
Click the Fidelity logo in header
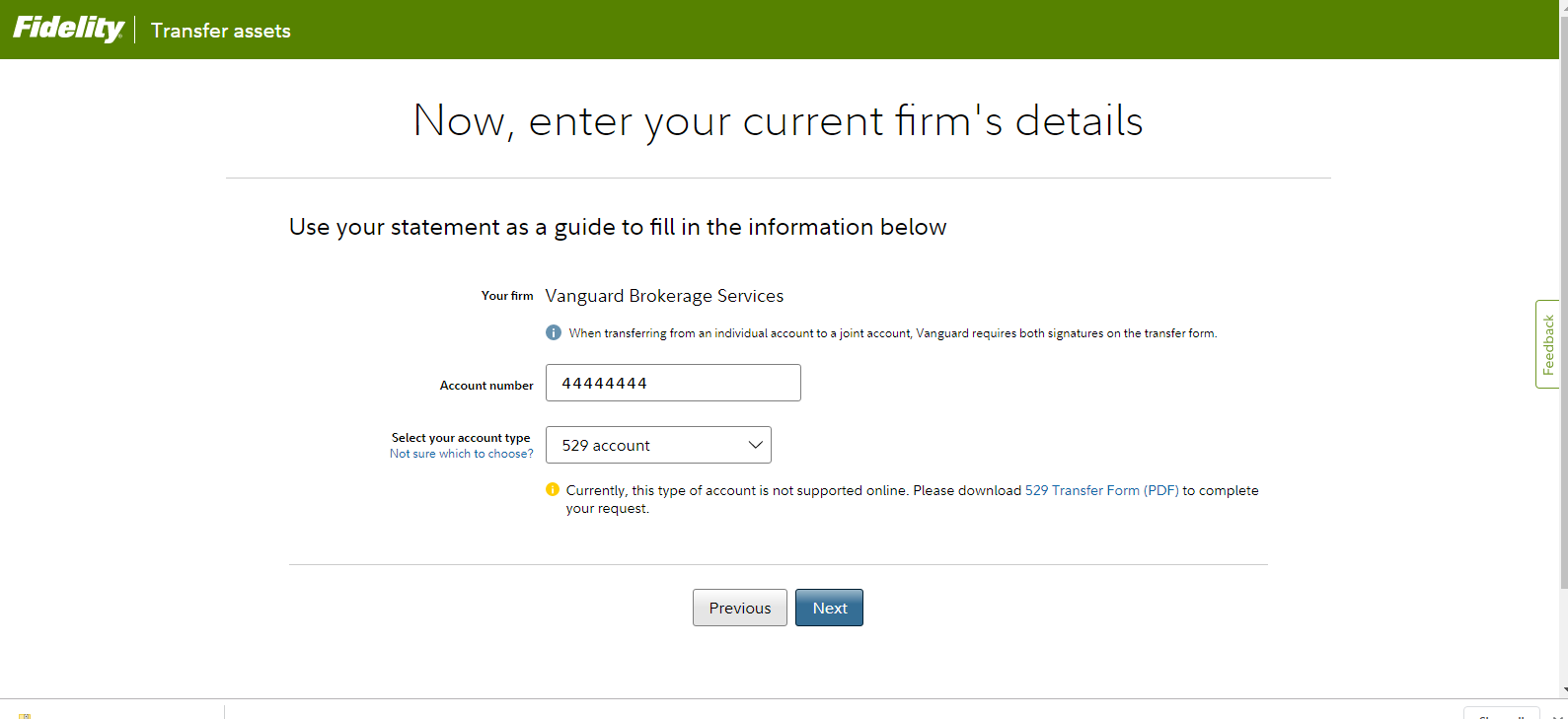point(68,29)
